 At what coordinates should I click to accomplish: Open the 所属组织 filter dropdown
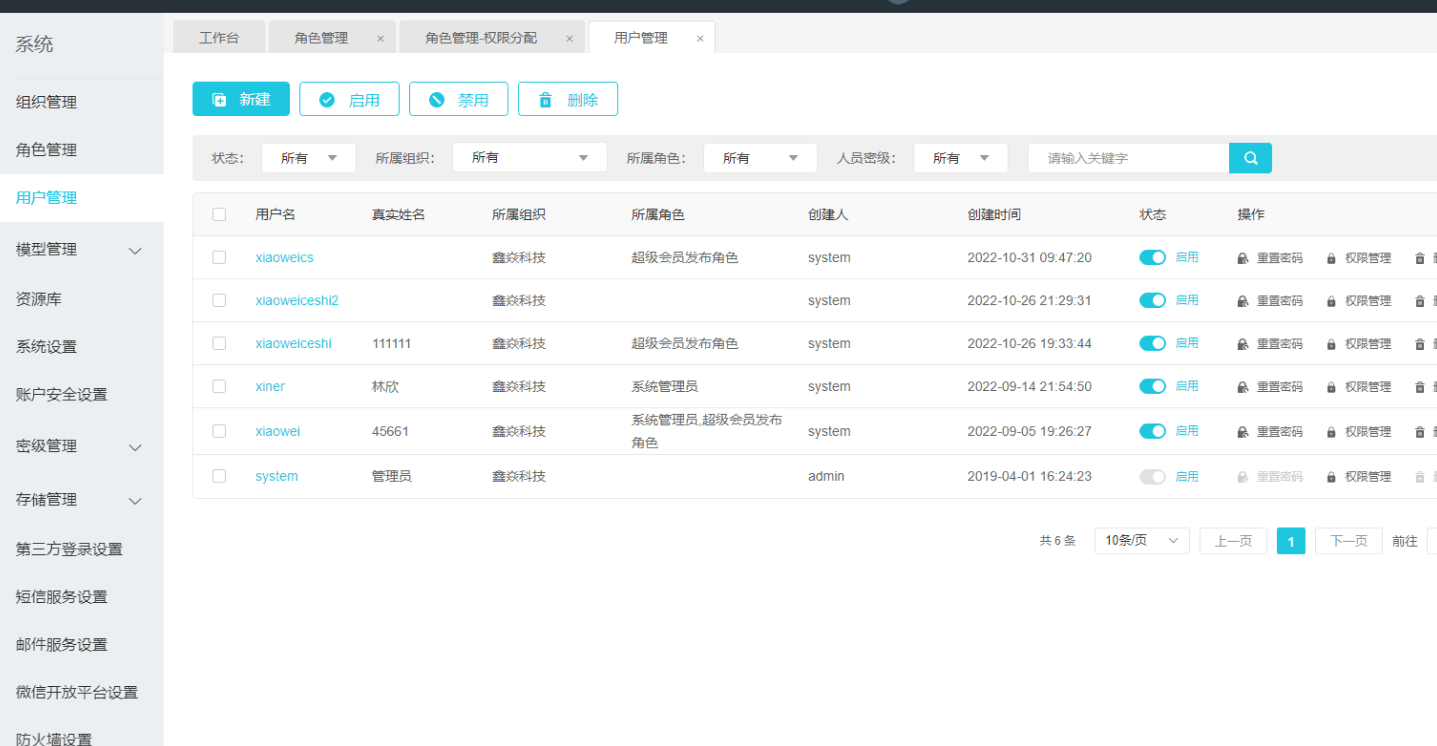coord(529,158)
